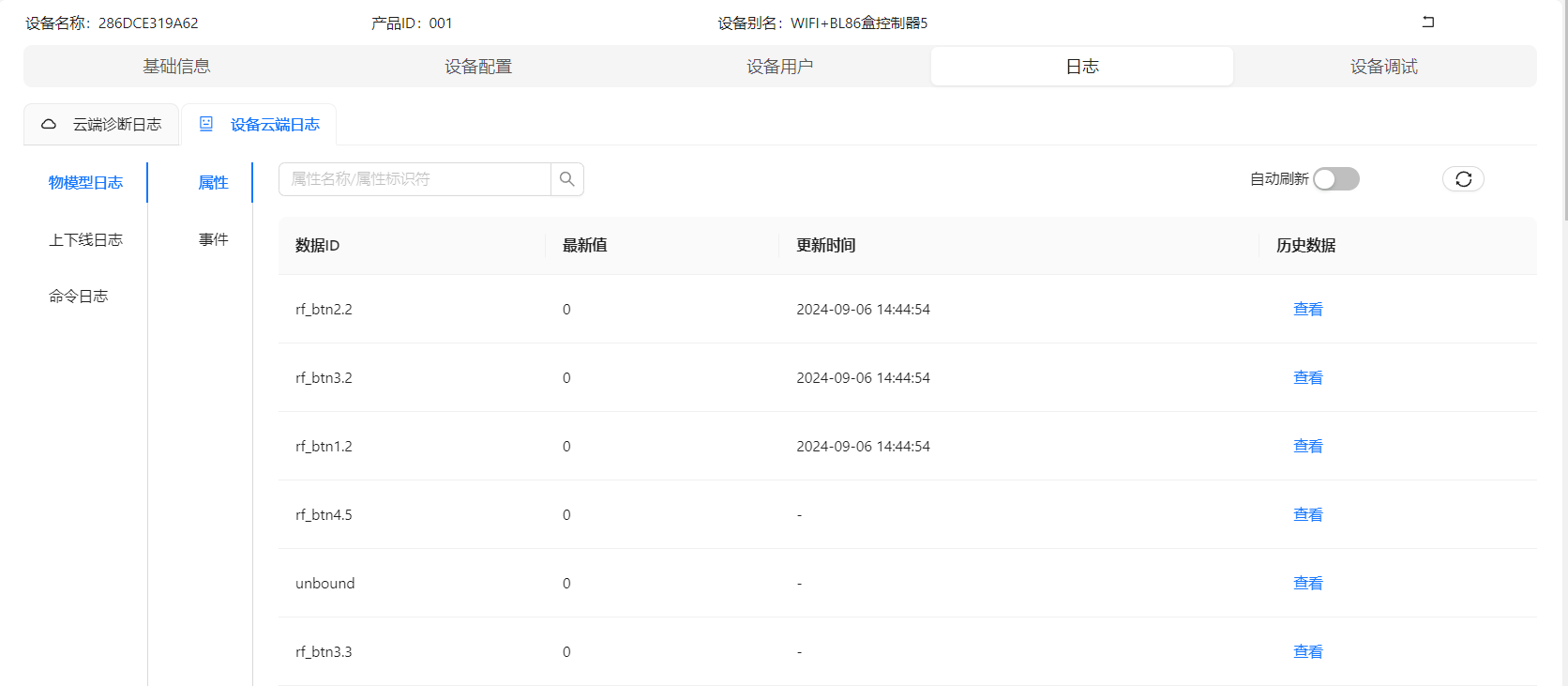The width and height of the screenshot is (1568, 686).
Task: Open history for rf_btn4.5
Action: click(x=1307, y=515)
